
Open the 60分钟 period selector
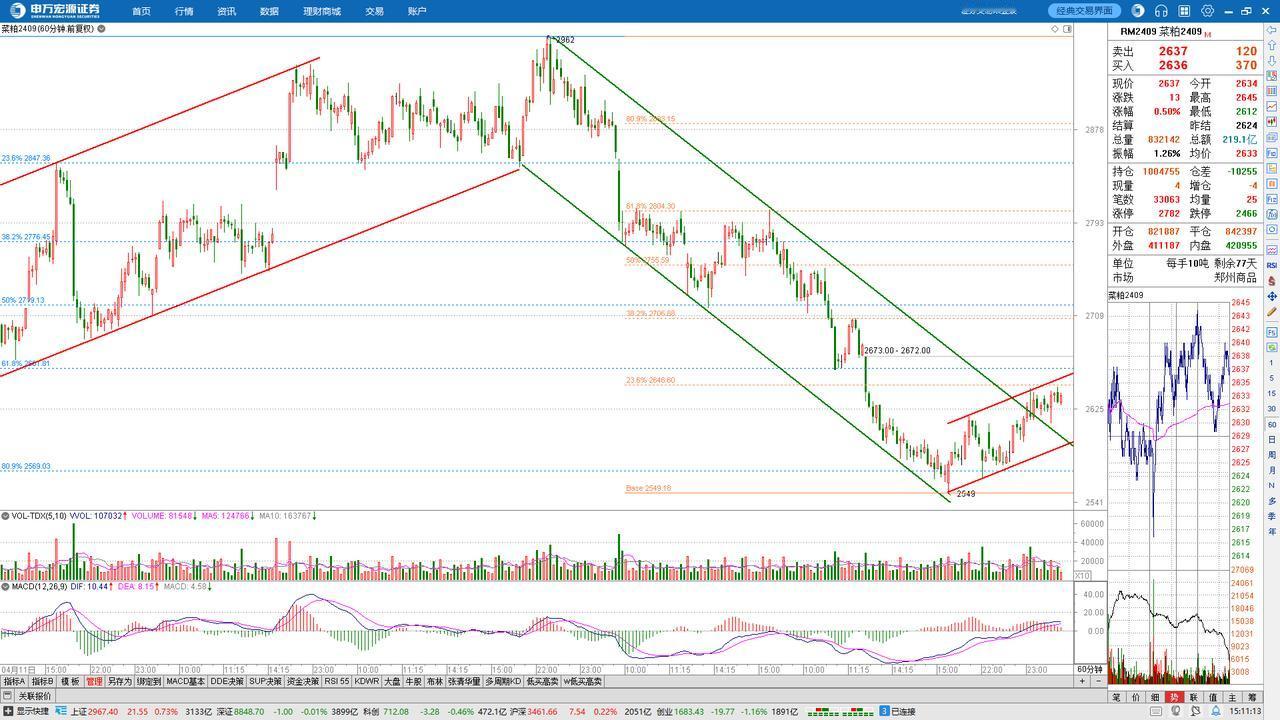point(1090,669)
